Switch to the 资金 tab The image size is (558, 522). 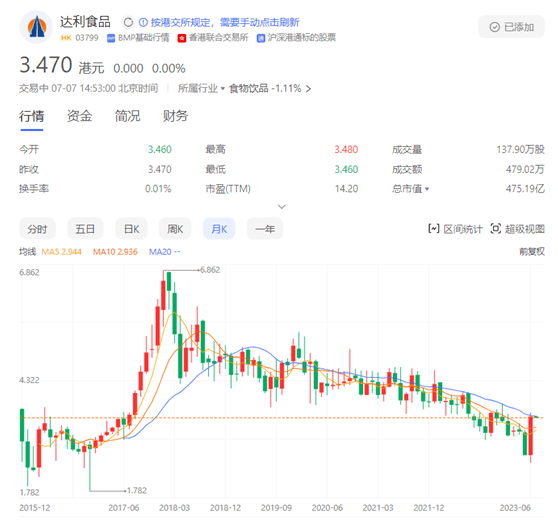pyautogui.click(x=79, y=116)
